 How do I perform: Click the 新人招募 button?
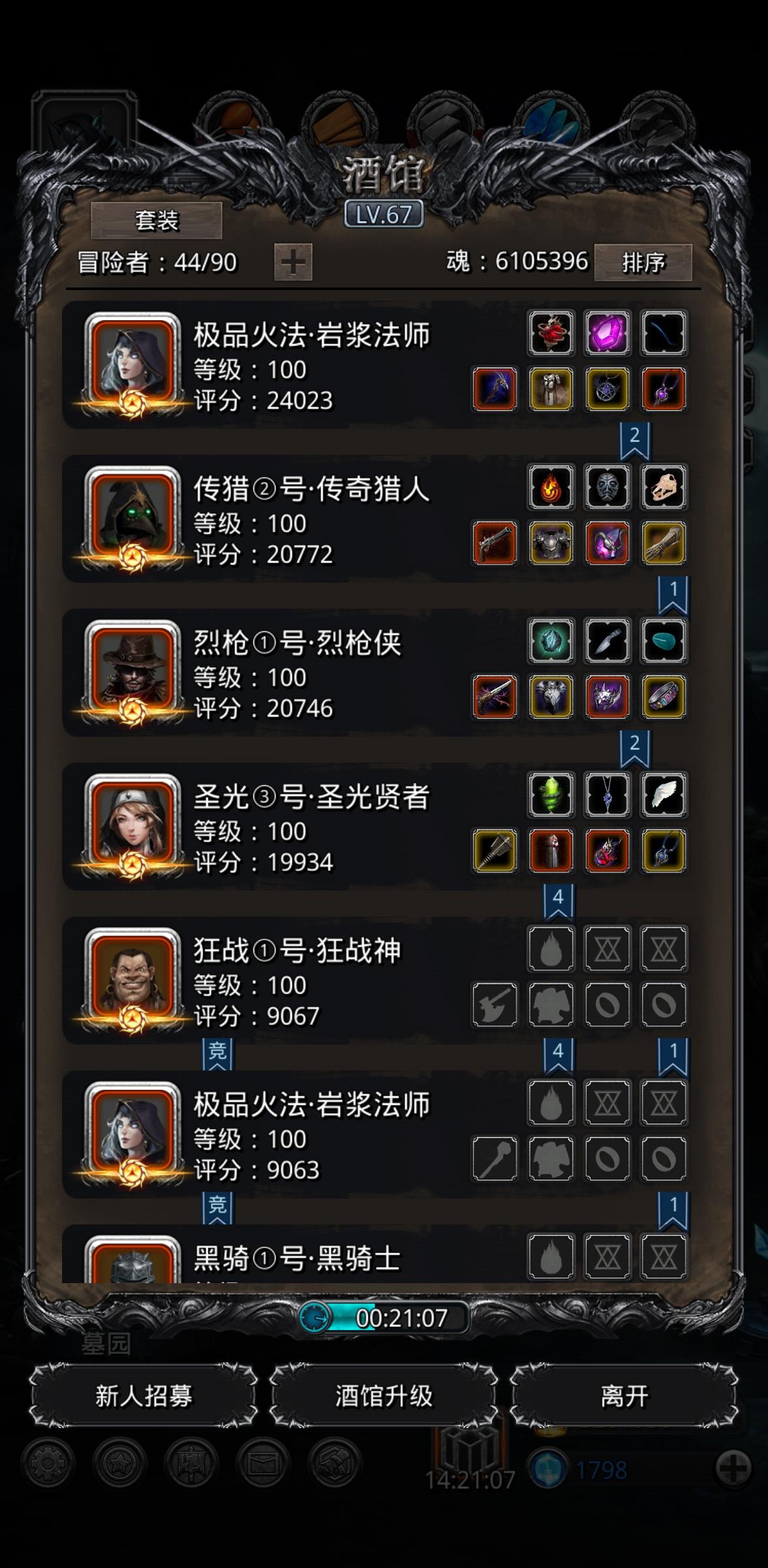click(x=144, y=1396)
